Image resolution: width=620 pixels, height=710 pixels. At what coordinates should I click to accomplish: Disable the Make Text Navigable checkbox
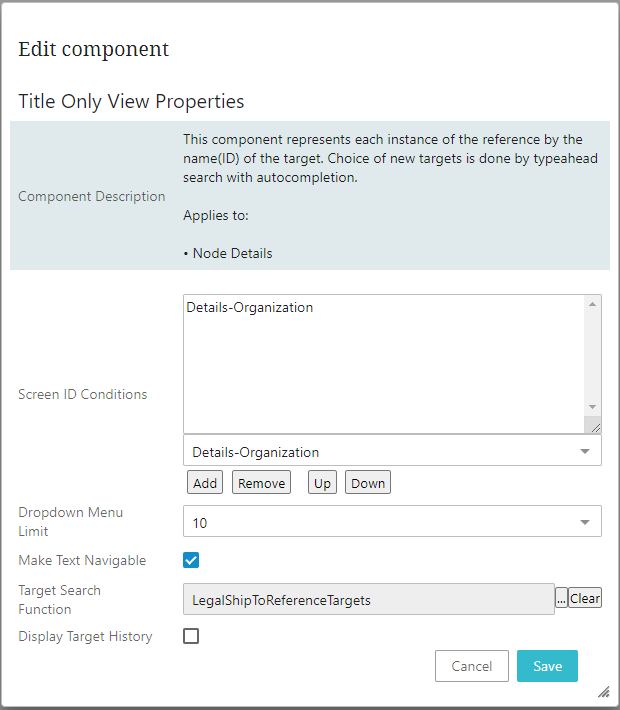click(x=191, y=560)
